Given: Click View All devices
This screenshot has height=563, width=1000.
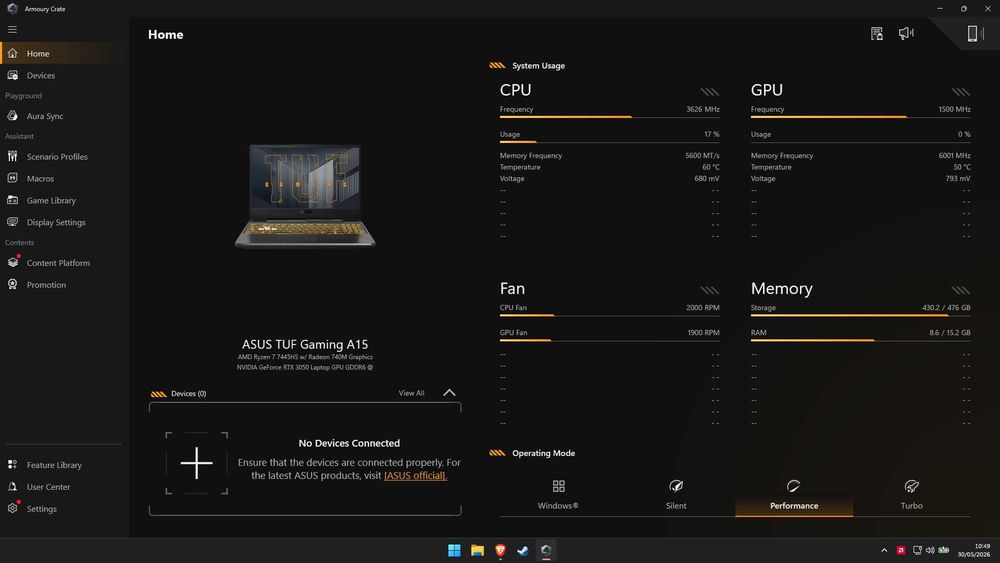Looking at the screenshot, I should coord(411,393).
